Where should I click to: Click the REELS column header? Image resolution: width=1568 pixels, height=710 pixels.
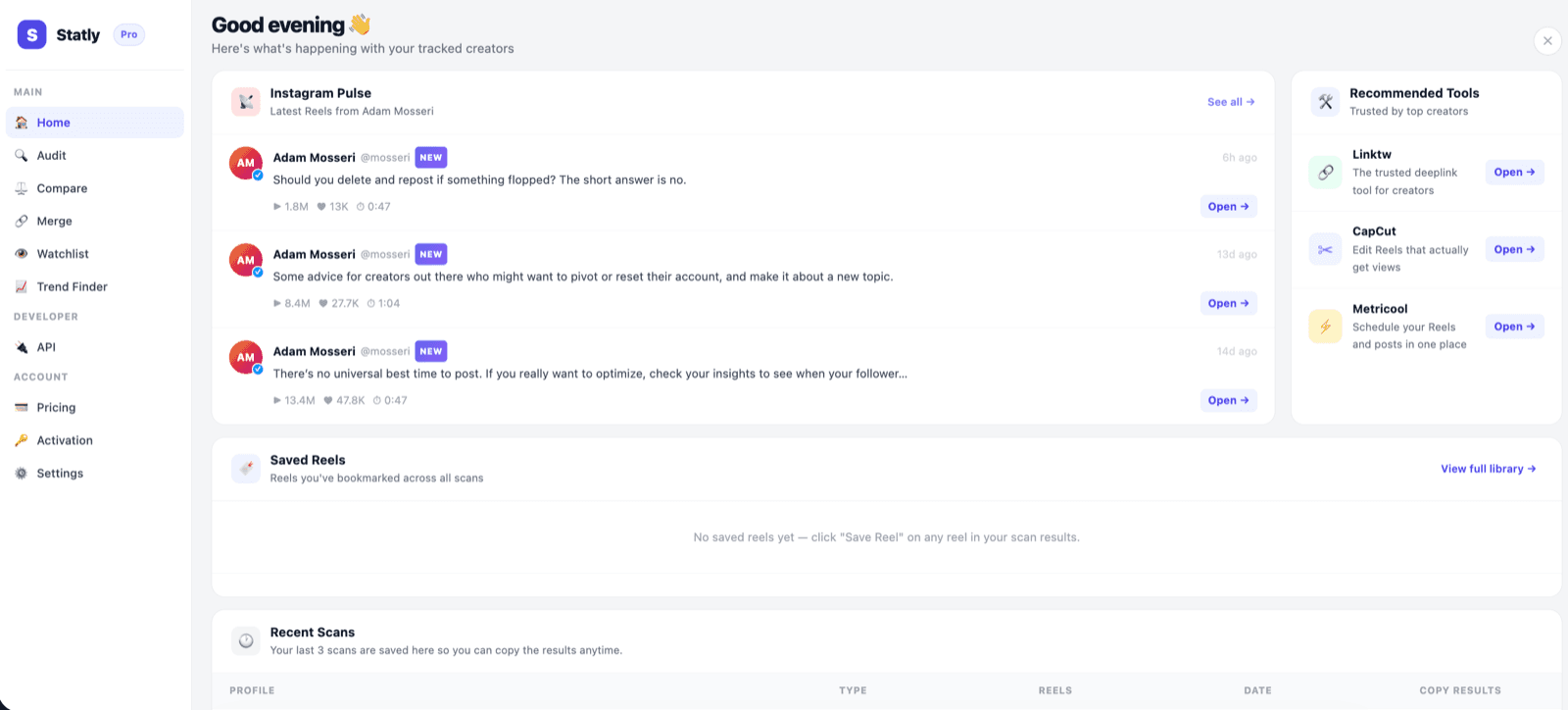1055,690
